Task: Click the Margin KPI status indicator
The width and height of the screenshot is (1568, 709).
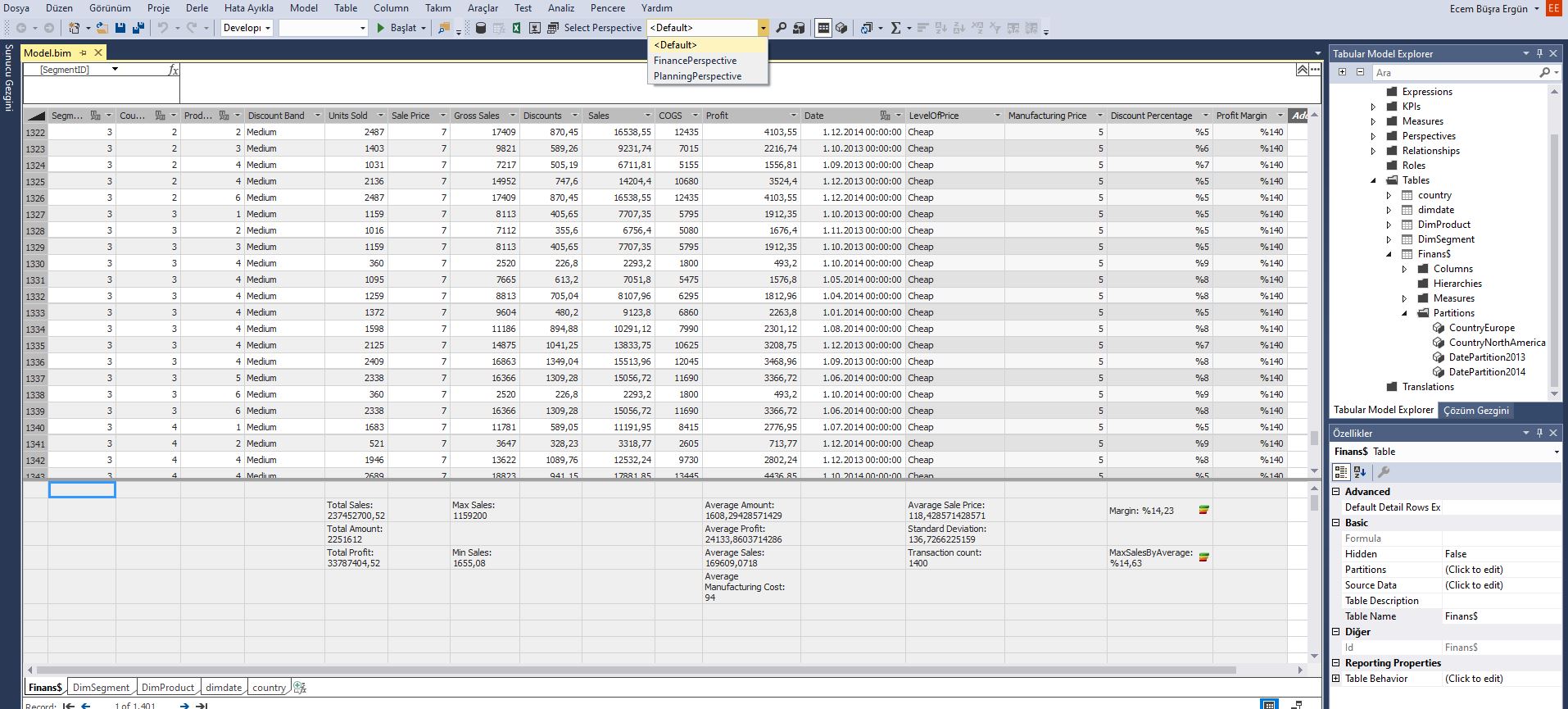Action: 1203,511
